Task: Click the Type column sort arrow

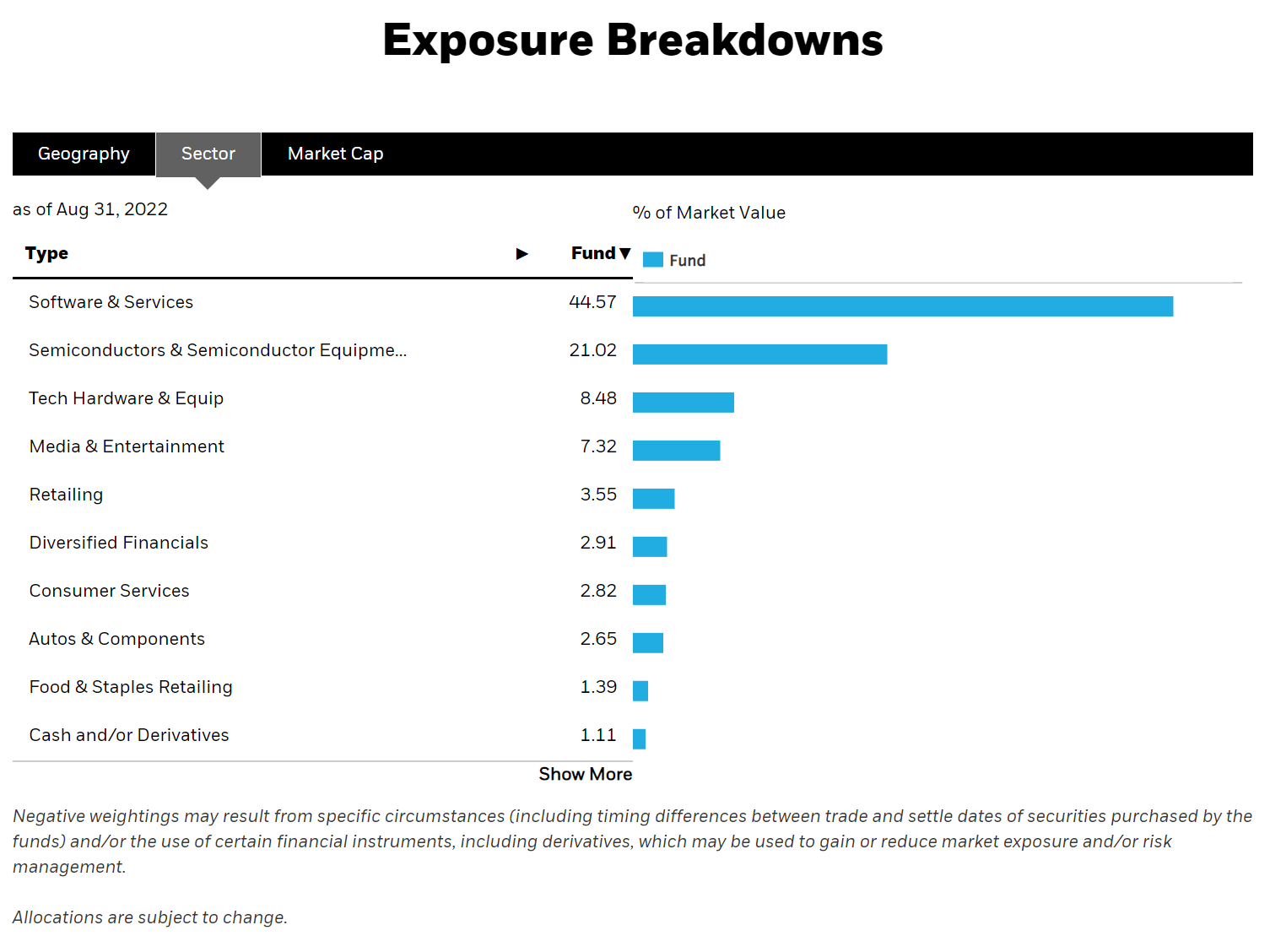Action: pyautogui.click(x=522, y=254)
